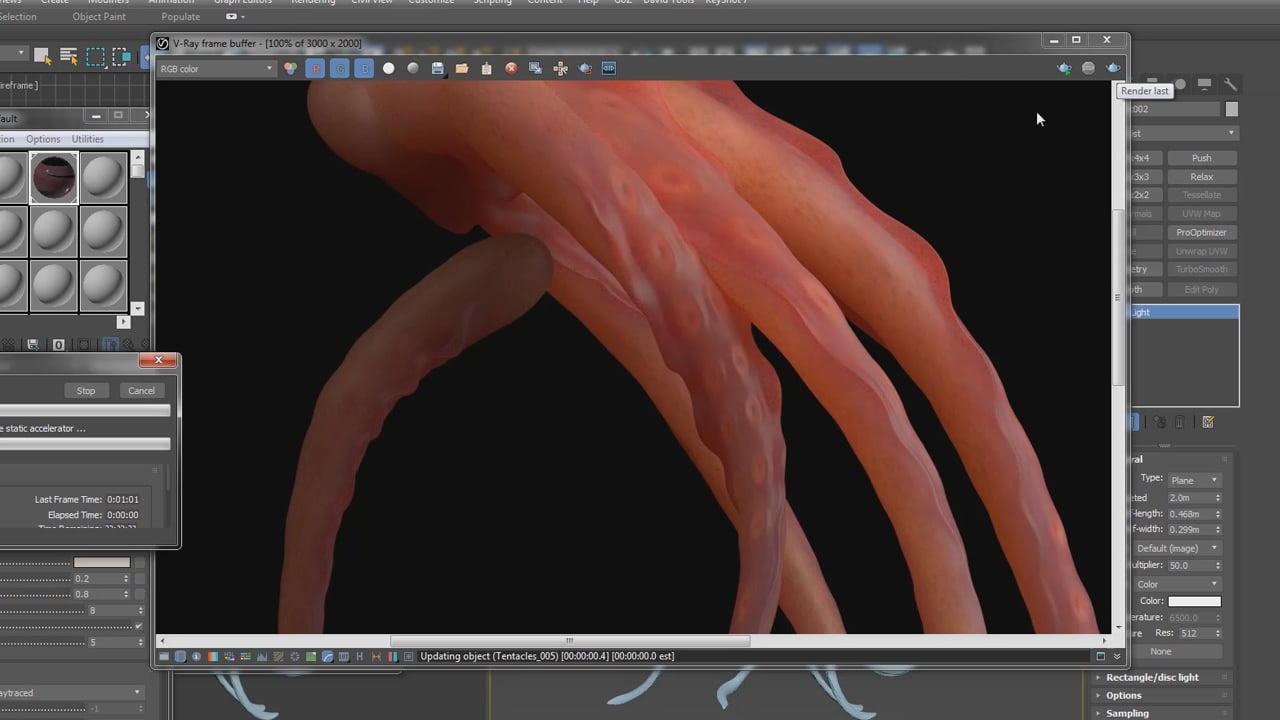Click 'Elapsed Time: 0:00:00' text

(x=93, y=515)
